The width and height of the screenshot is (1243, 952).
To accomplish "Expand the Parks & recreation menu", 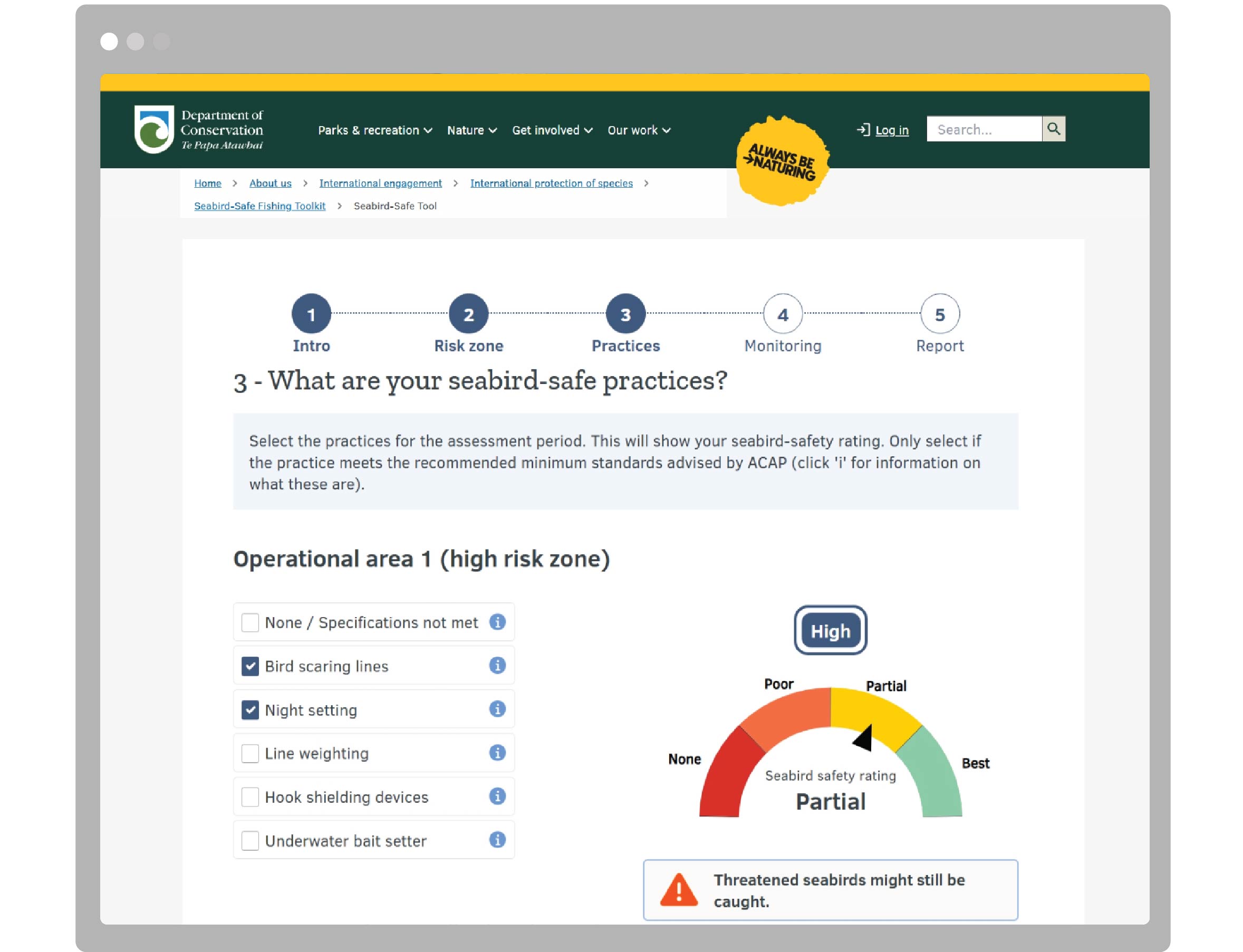I will 374,130.
